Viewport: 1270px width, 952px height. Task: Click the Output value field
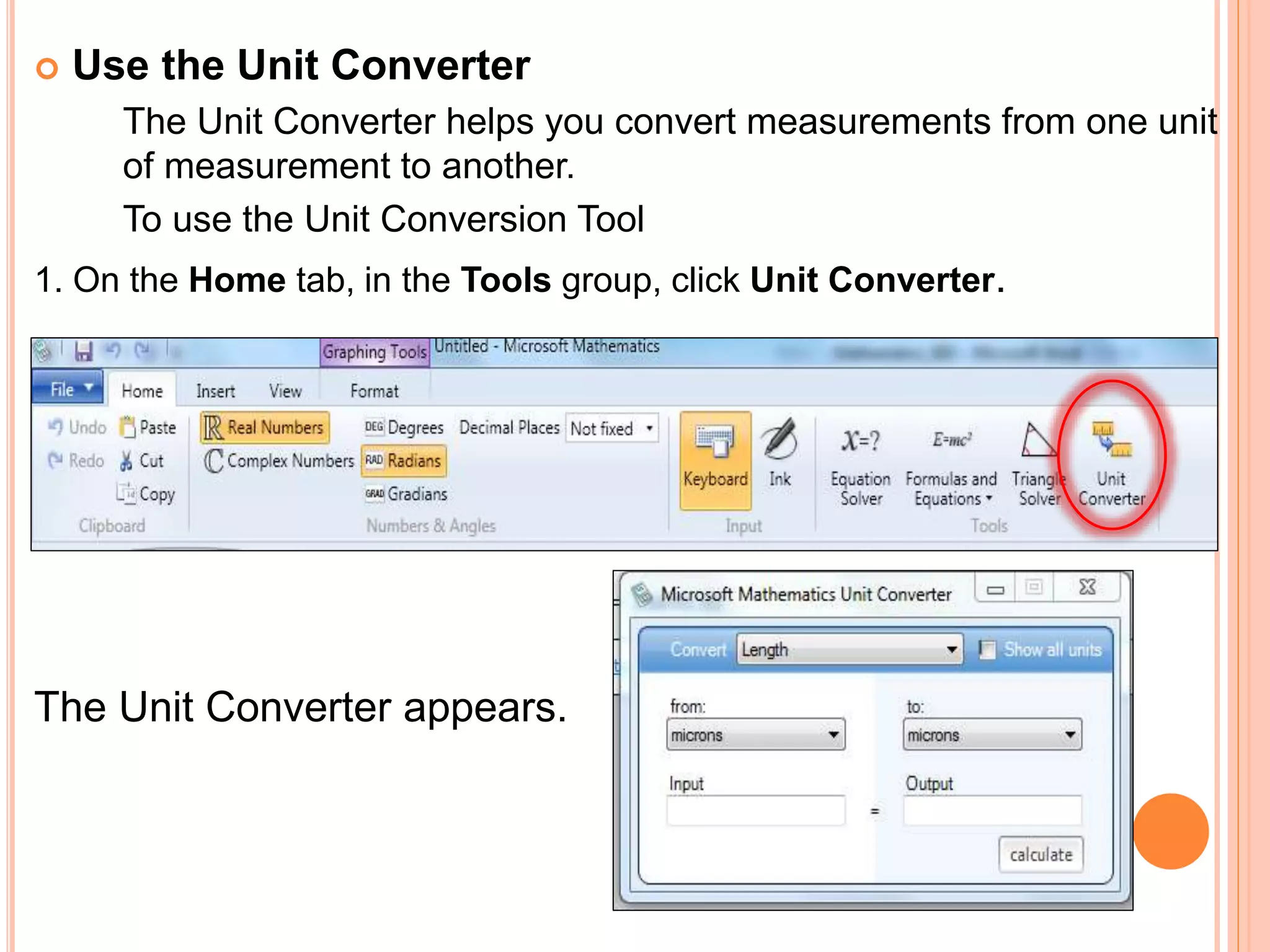point(992,811)
